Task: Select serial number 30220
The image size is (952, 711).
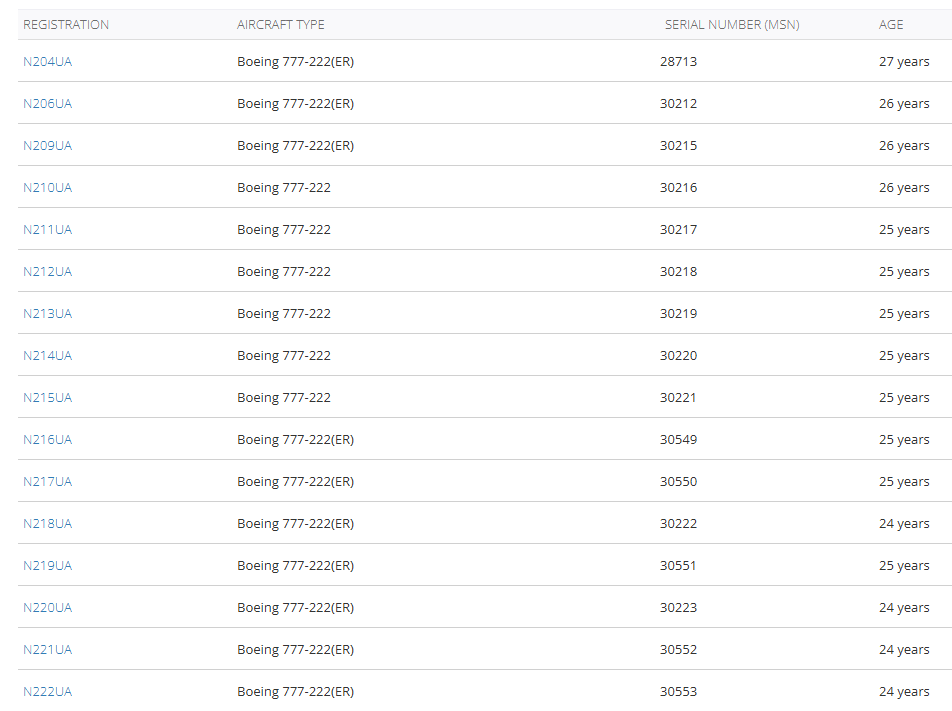Action: [x=678, y=355]
